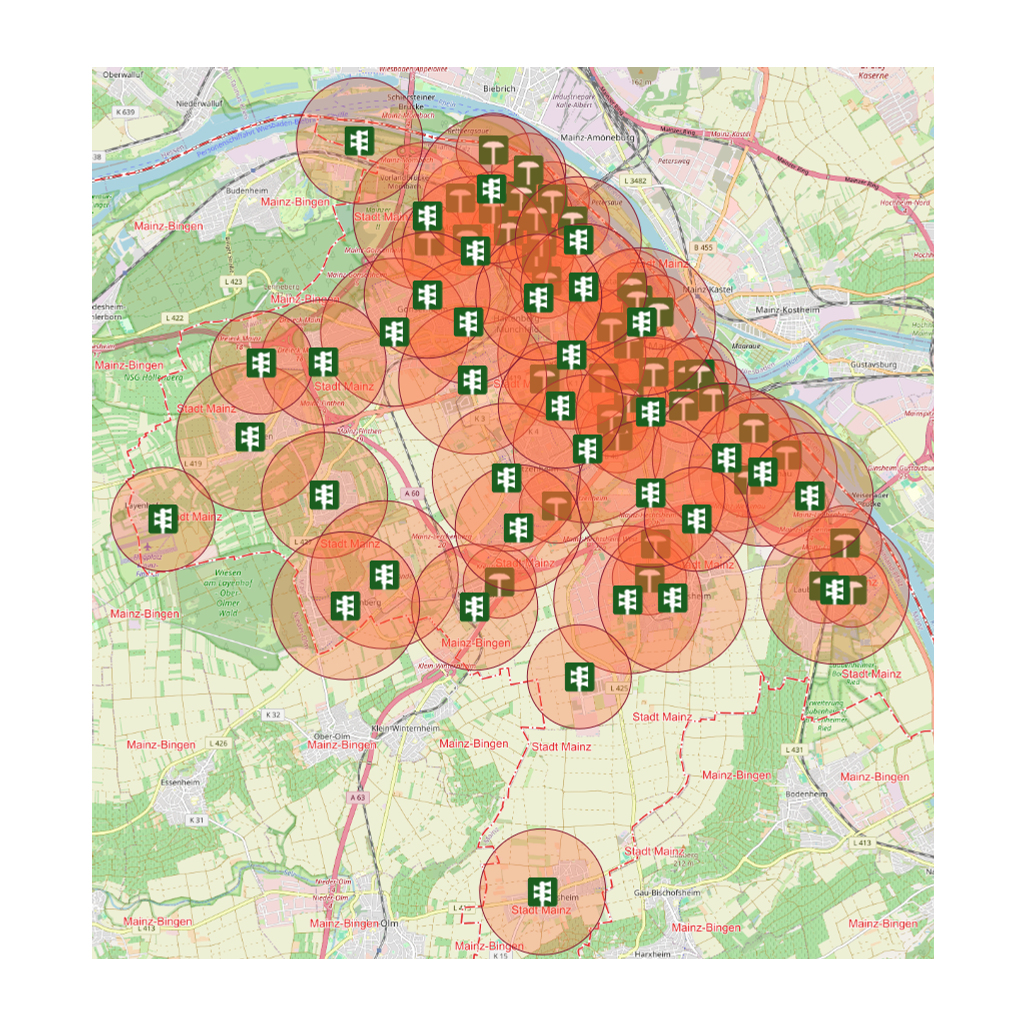
Task: Click the 'Biebrich' label at the top
Action: point(499,88)
